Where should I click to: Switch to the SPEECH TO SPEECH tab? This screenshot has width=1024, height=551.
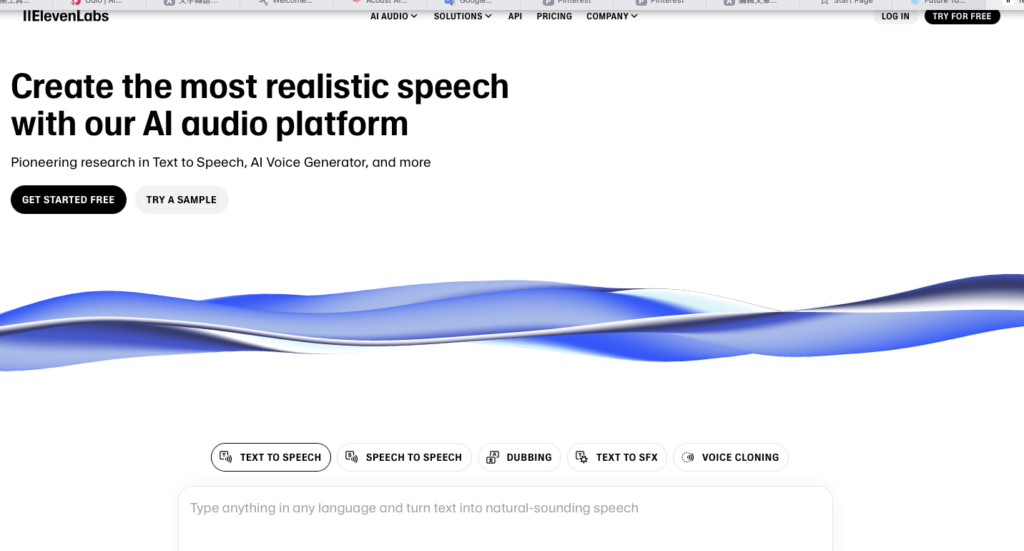coord(404,457)
